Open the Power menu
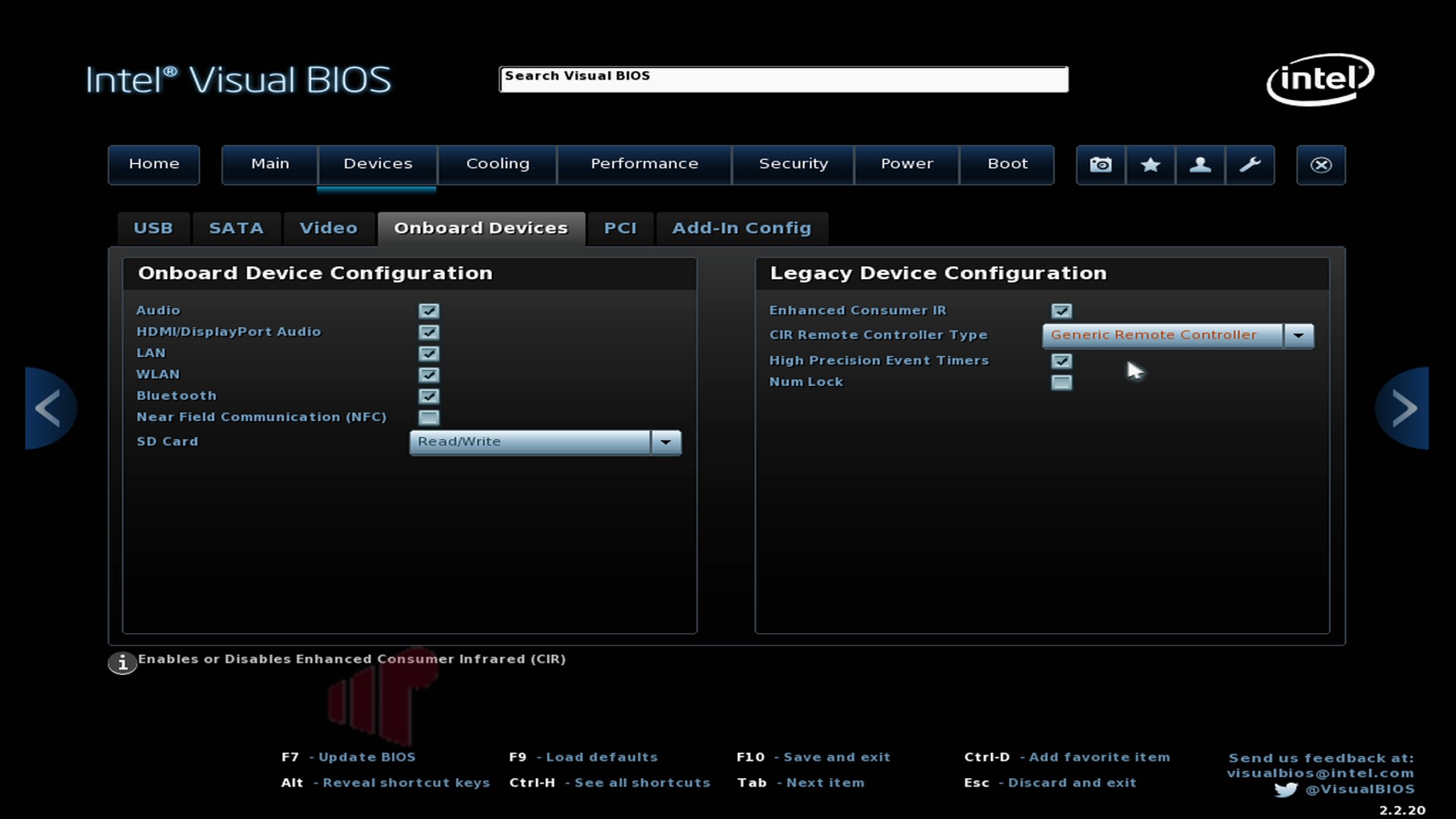This screenshot has width=1456, height=819. (x=907, y=165)
